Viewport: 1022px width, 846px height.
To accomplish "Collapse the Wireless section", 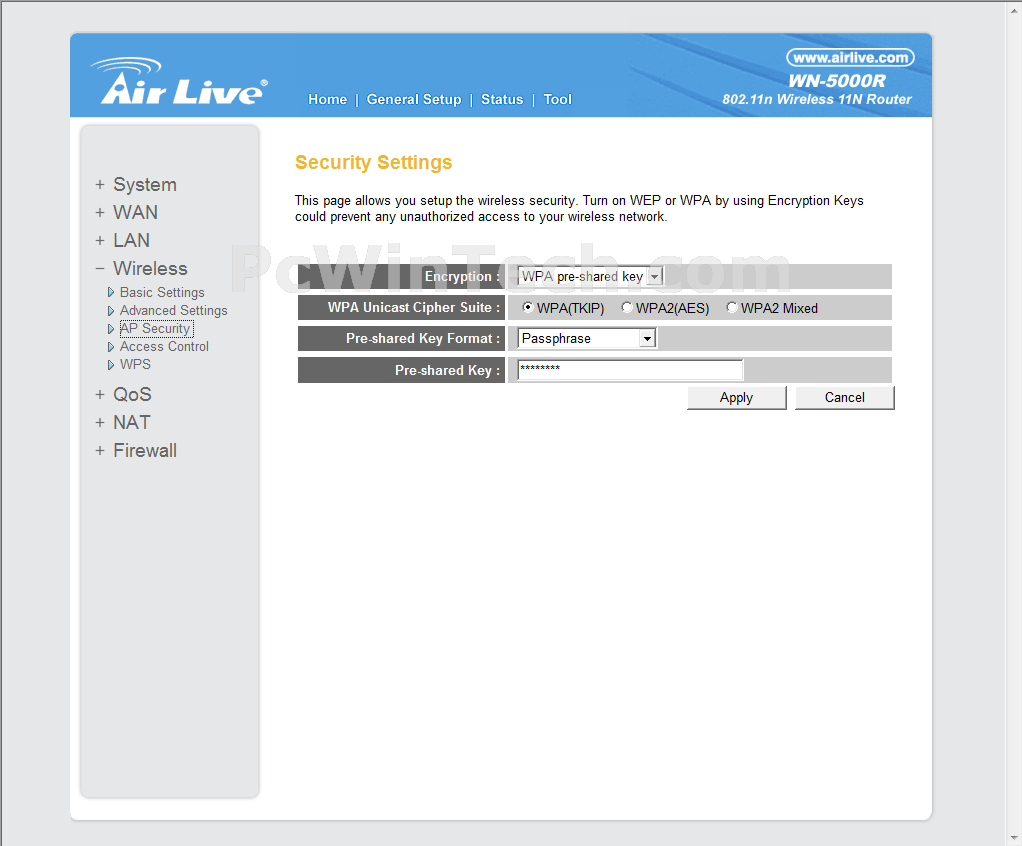I will coord(141,269).
